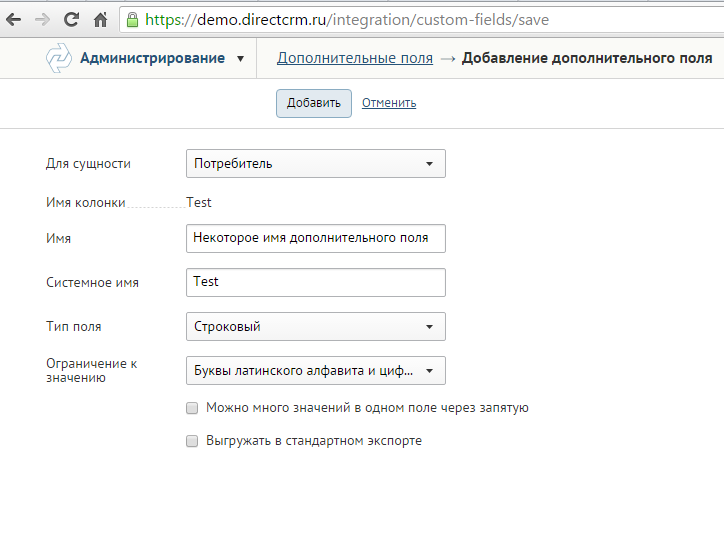Reload the page with refresh icon
This screenshot has height=543, width=724.
point(71,19)
